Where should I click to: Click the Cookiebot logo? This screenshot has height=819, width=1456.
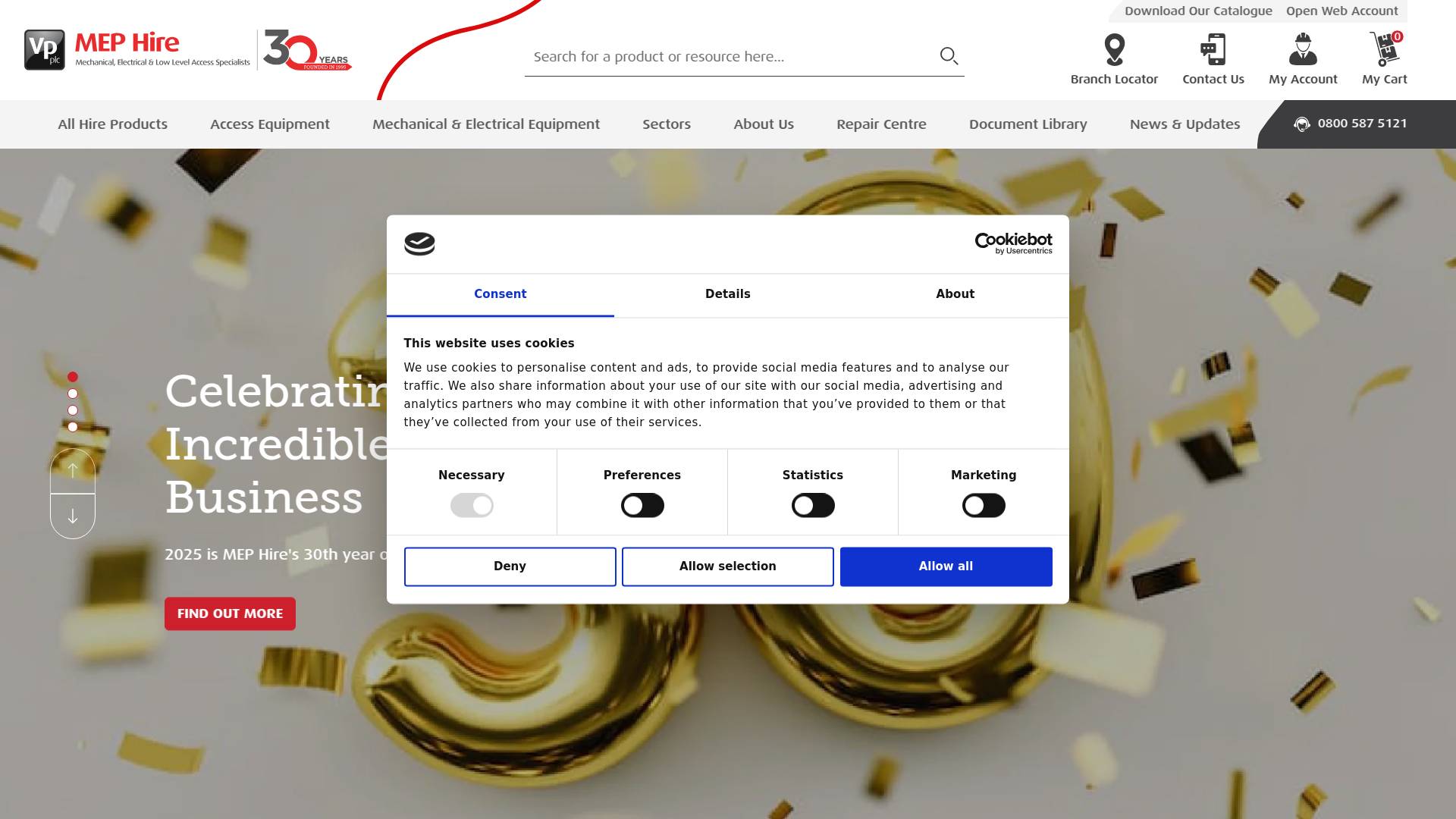[1013, 243]
